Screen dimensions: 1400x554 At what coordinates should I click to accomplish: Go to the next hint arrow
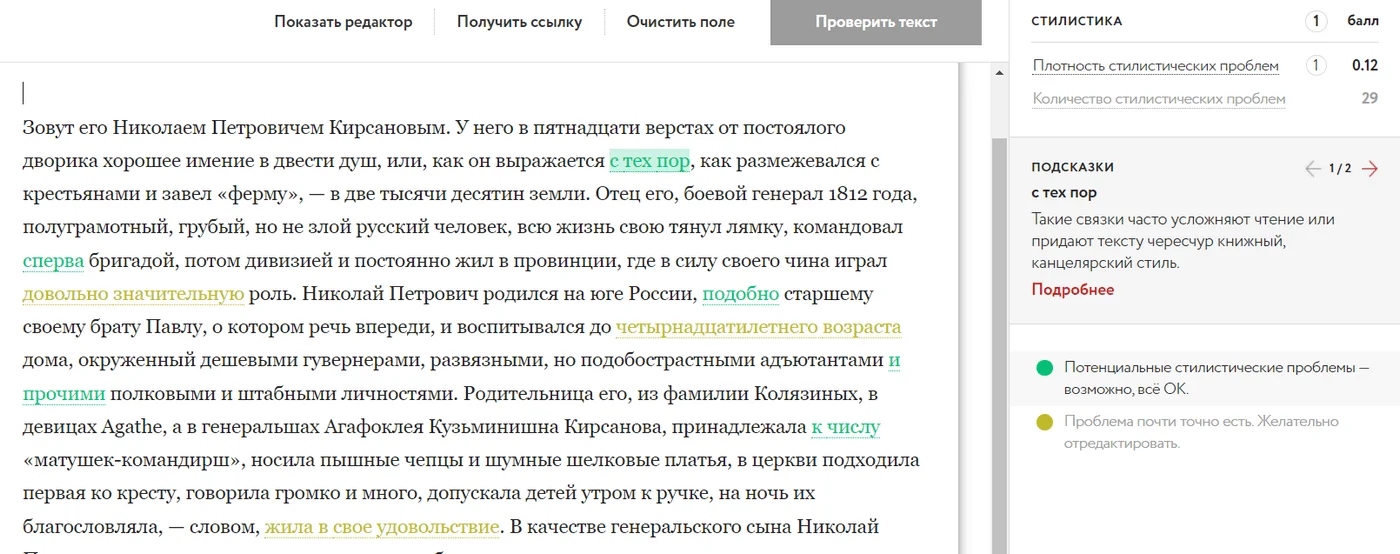[1370, 168]
